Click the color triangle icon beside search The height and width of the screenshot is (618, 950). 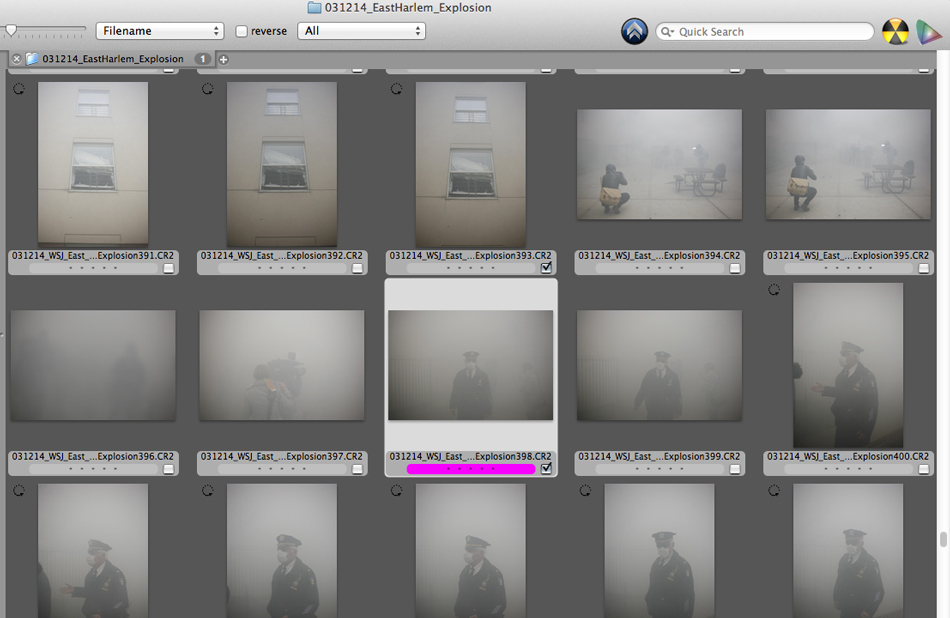point(928,32)
